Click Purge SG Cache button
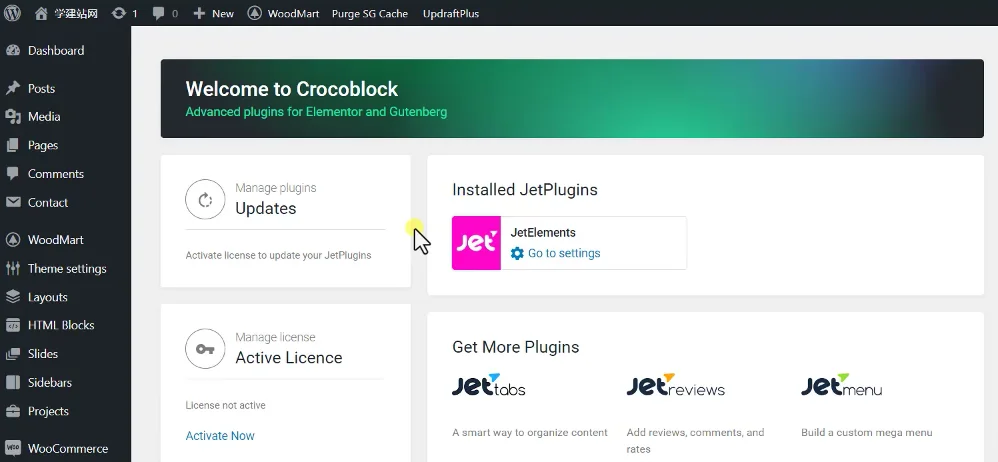Viewport: 998px width, 462px height. coord(370,13)
